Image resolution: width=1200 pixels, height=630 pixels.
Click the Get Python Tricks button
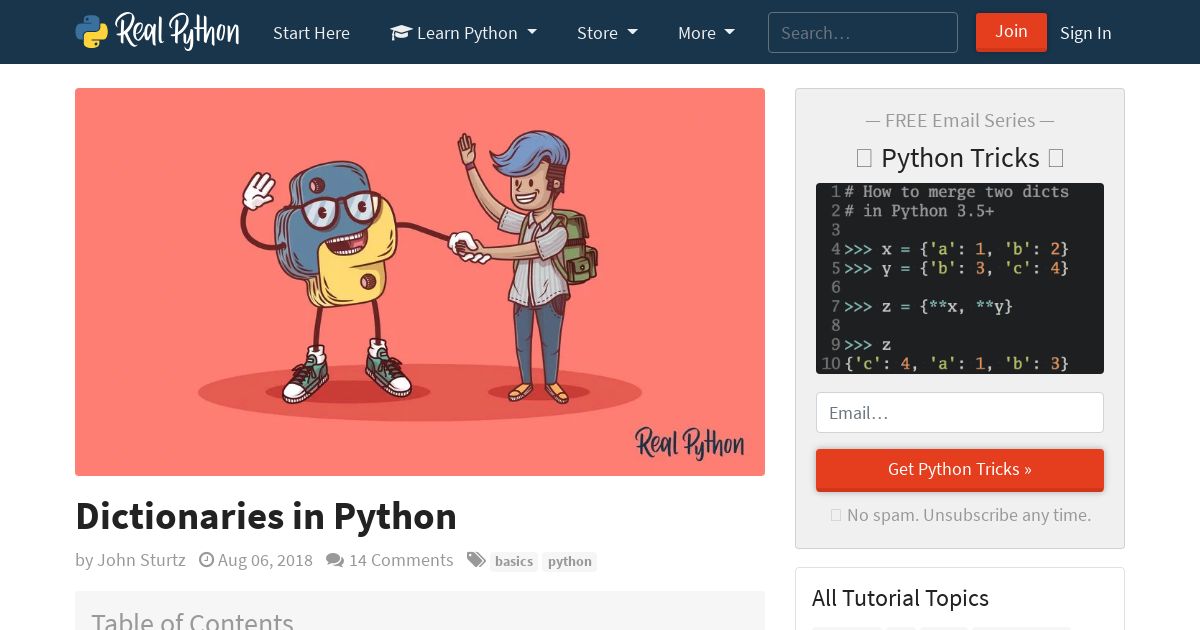click(960, 469)
